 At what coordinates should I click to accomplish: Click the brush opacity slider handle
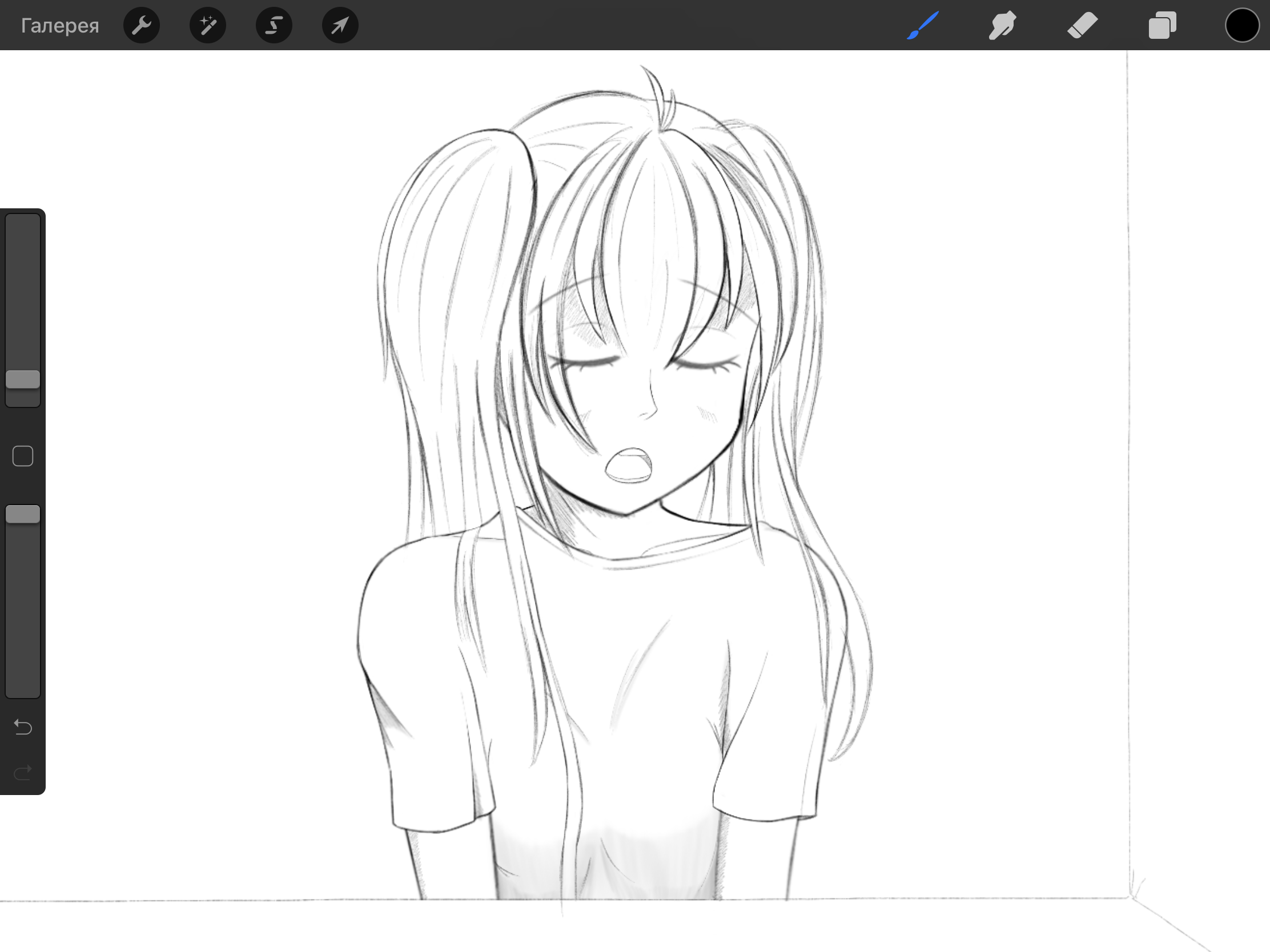coord(23,514)
